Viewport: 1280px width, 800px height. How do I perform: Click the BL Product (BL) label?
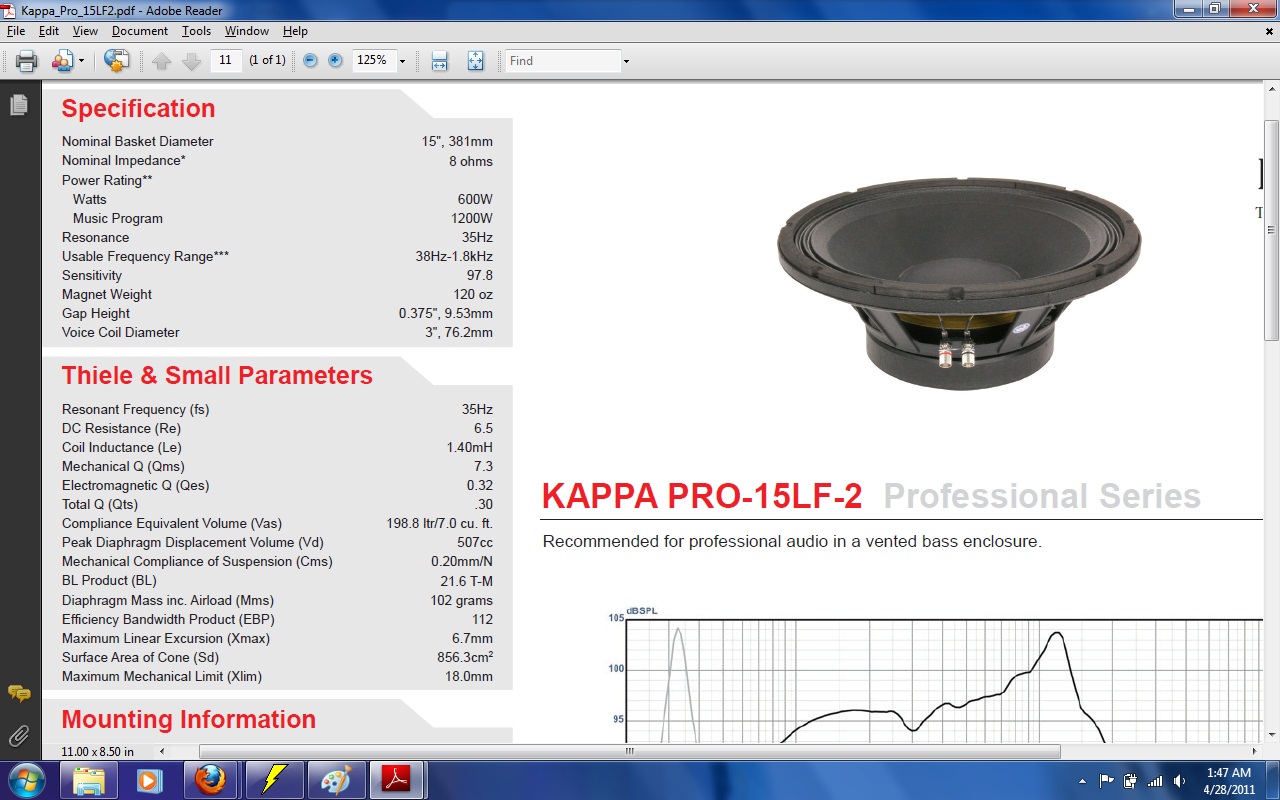[109, 580]
